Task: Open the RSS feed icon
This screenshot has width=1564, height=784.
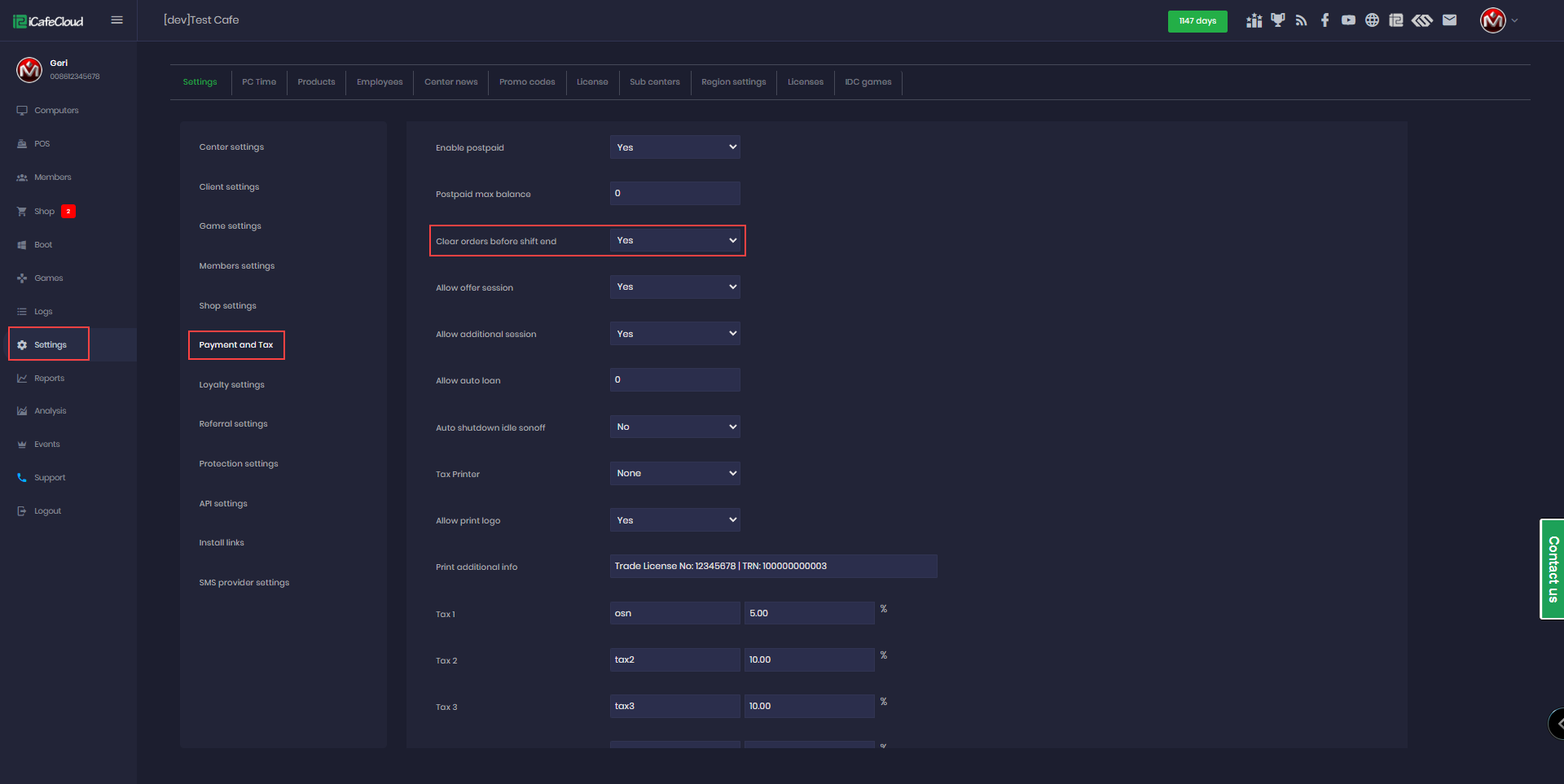Action: point(1301,20)
